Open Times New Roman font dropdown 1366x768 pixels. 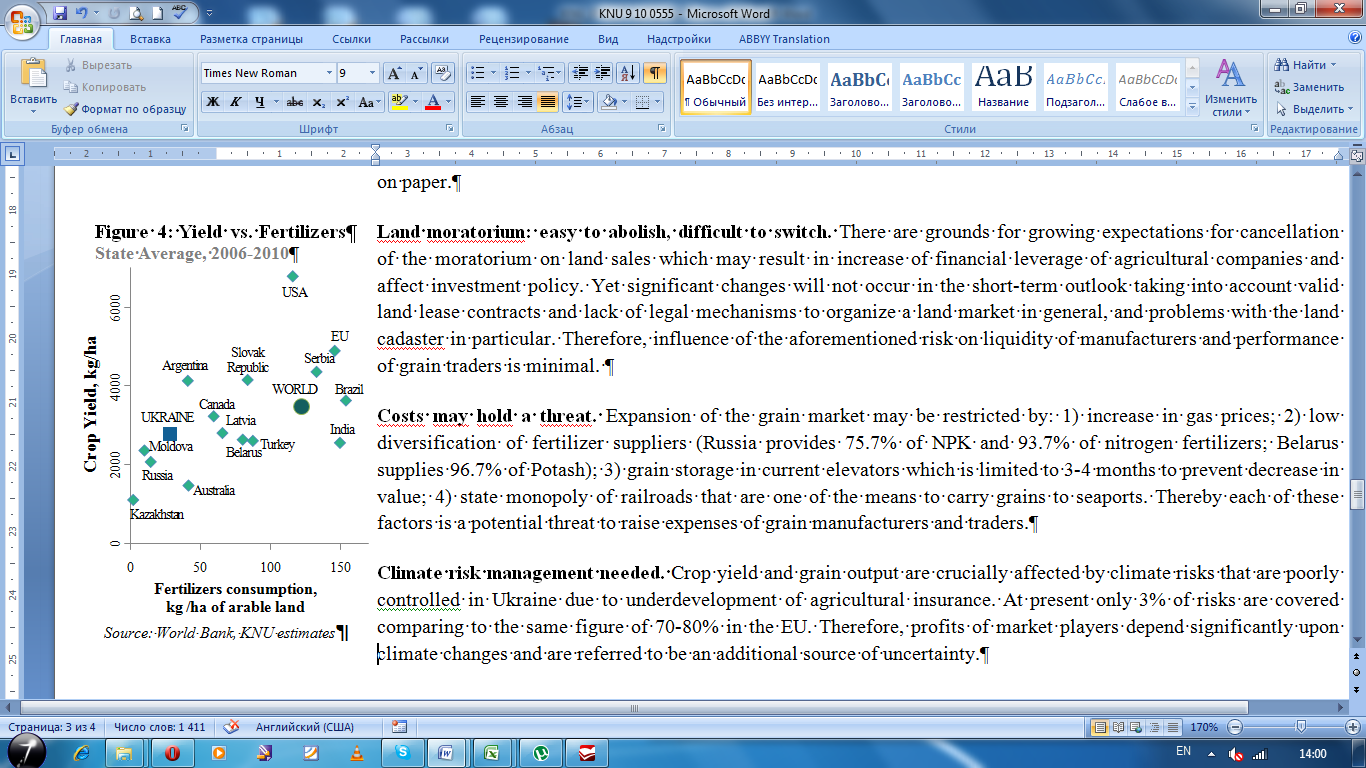329,73
